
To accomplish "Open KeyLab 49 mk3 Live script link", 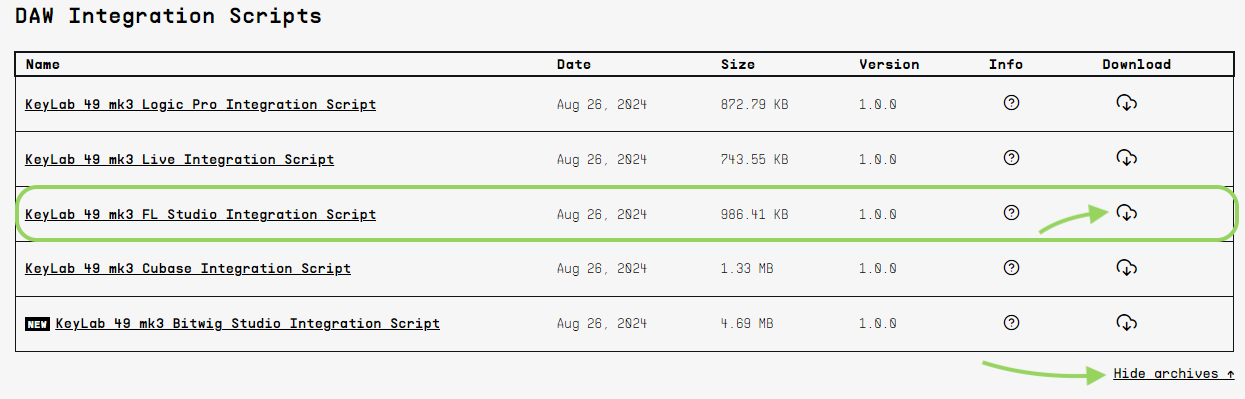I will click(x=179, y=159).
